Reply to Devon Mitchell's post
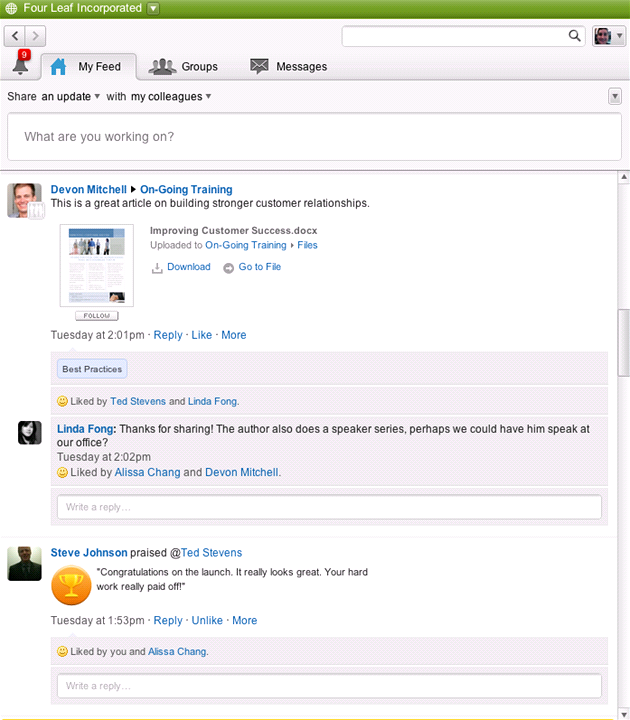 pos(168,335)
